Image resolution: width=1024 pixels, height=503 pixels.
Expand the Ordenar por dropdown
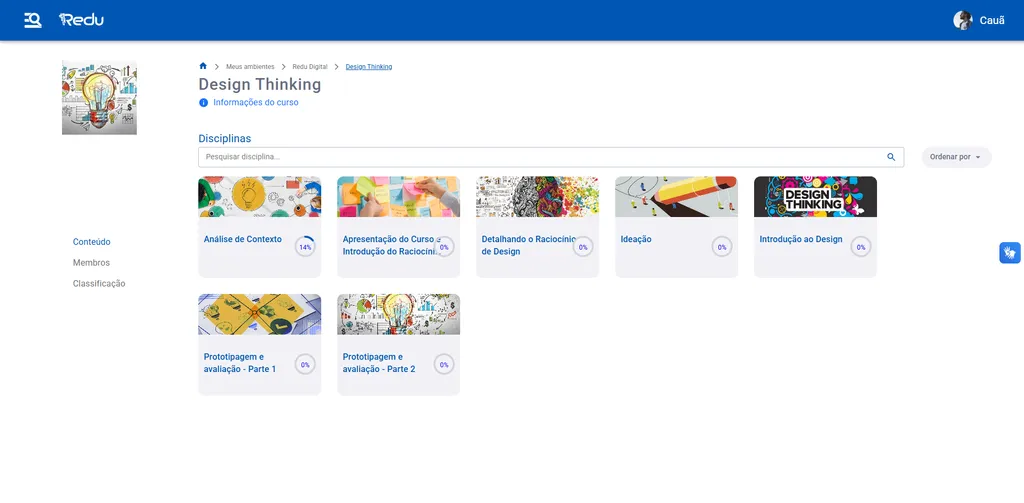(x=956, y=157)
